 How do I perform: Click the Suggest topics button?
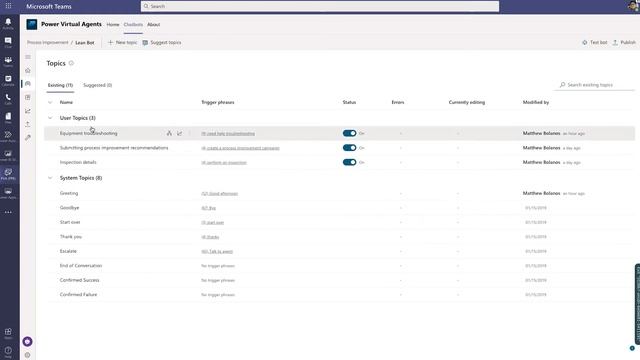click(162, 42)
